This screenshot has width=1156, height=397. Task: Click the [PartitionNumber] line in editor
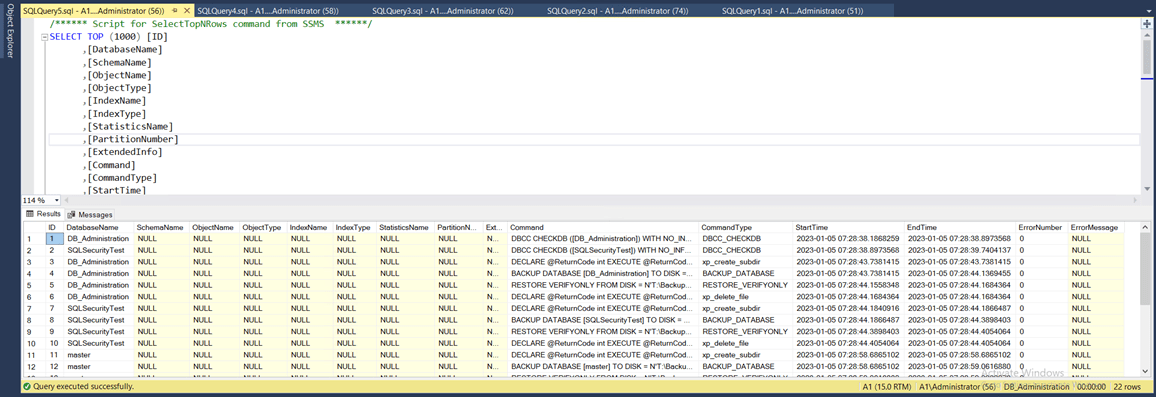click(x=133, y=139)
